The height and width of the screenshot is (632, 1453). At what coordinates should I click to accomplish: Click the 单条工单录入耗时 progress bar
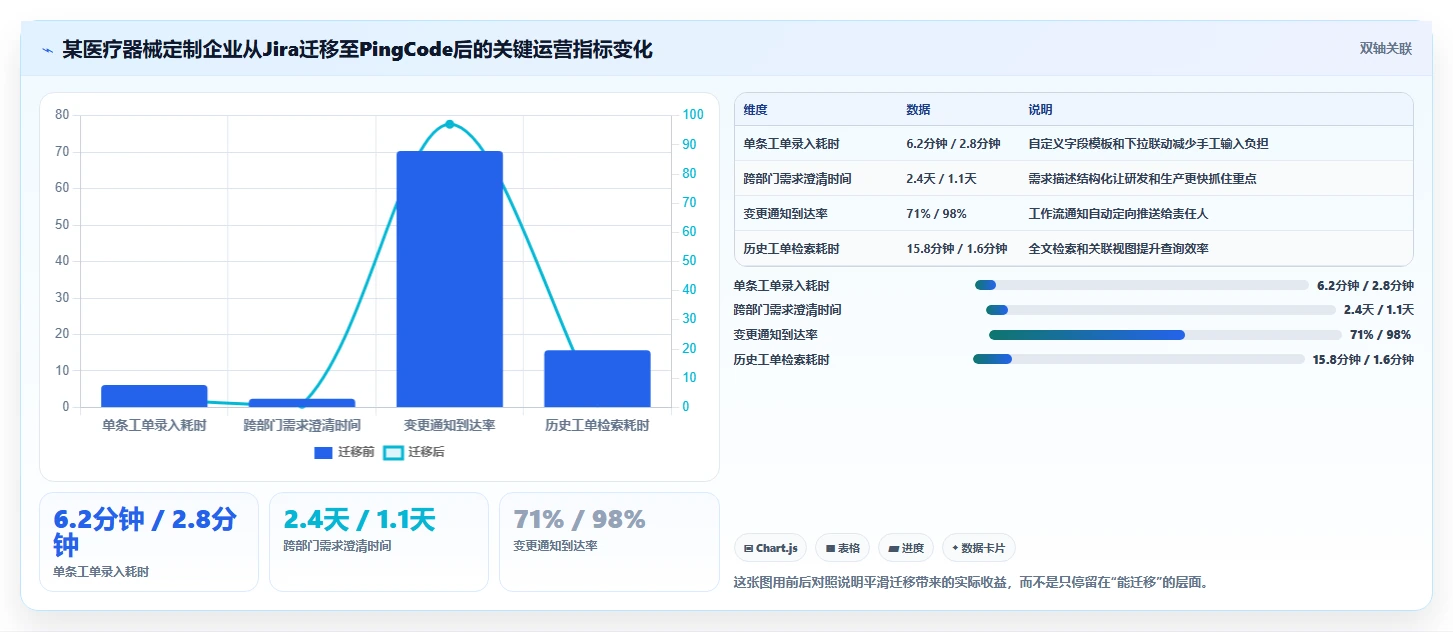[1141, 285]
